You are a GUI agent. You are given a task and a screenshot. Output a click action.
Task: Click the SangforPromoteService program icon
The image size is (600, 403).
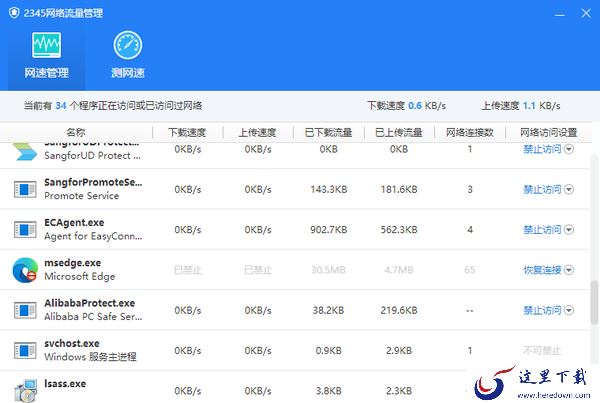click(25, 189)
